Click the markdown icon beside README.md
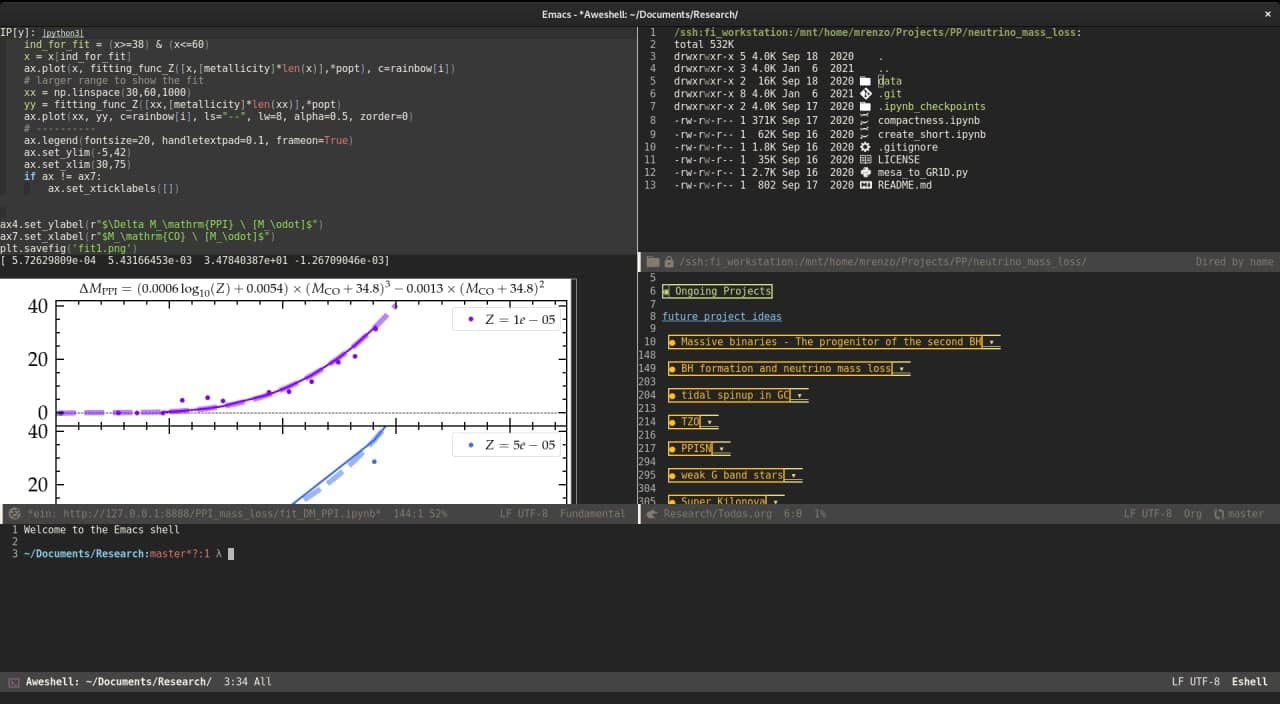The width and height of the screenshot is (1280, 704). [865, 186]
